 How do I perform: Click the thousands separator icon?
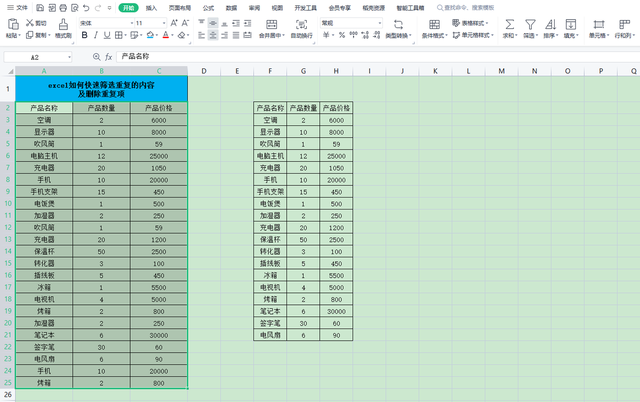pyautogui.click(x=353, y=36)
